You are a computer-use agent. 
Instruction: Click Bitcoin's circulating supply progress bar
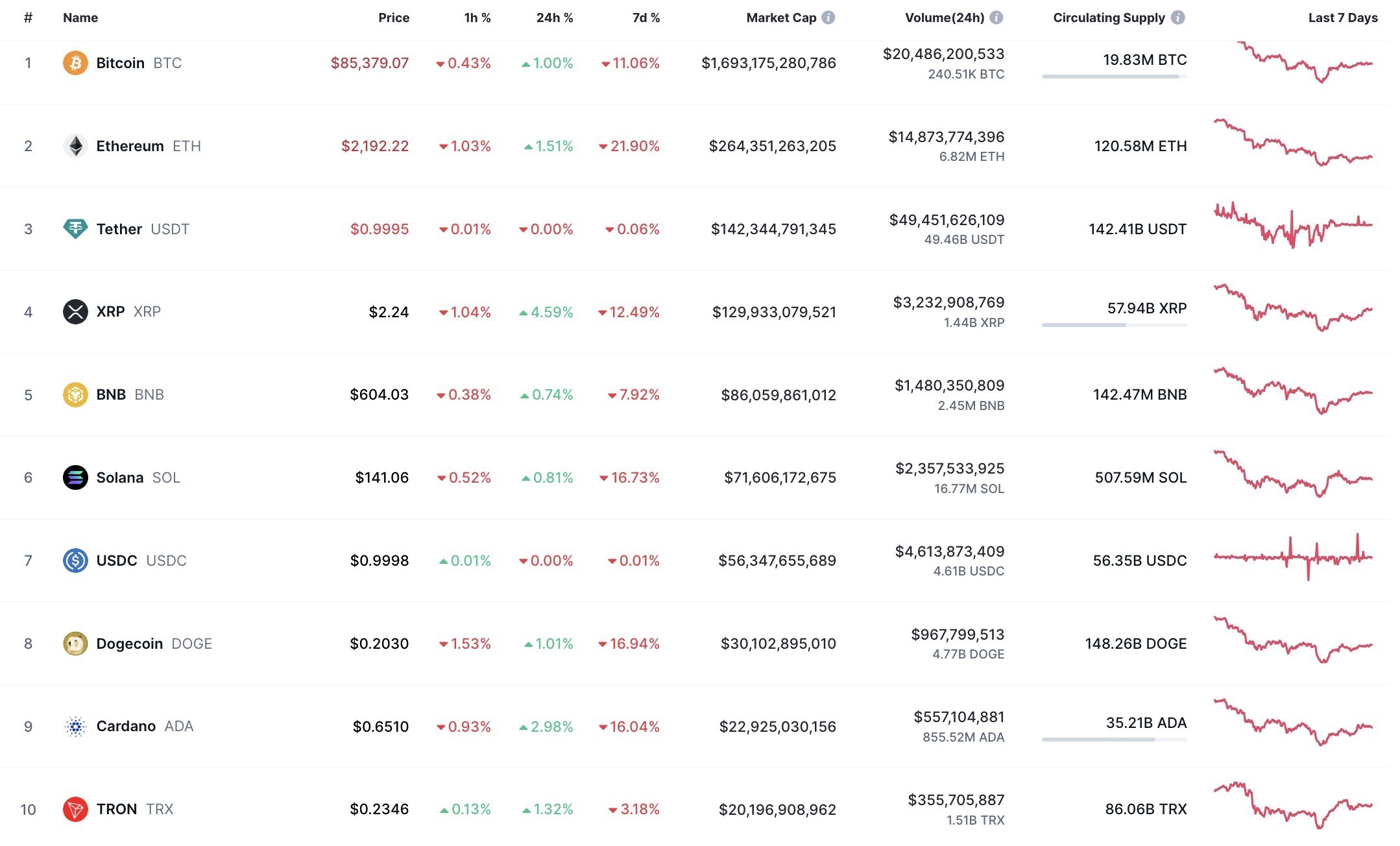[1114, 77]
